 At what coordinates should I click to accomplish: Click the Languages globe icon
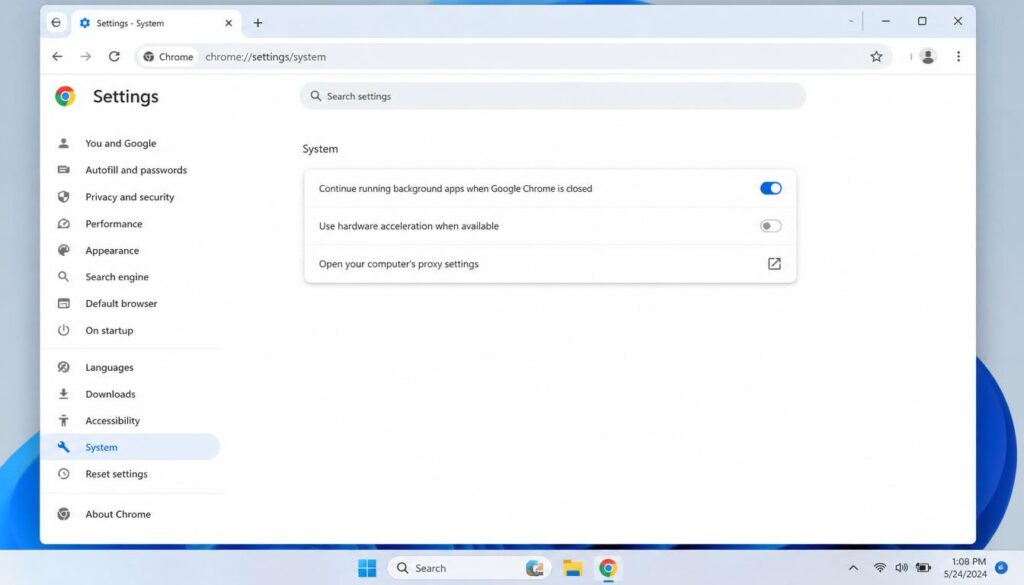tap(63, 367)
